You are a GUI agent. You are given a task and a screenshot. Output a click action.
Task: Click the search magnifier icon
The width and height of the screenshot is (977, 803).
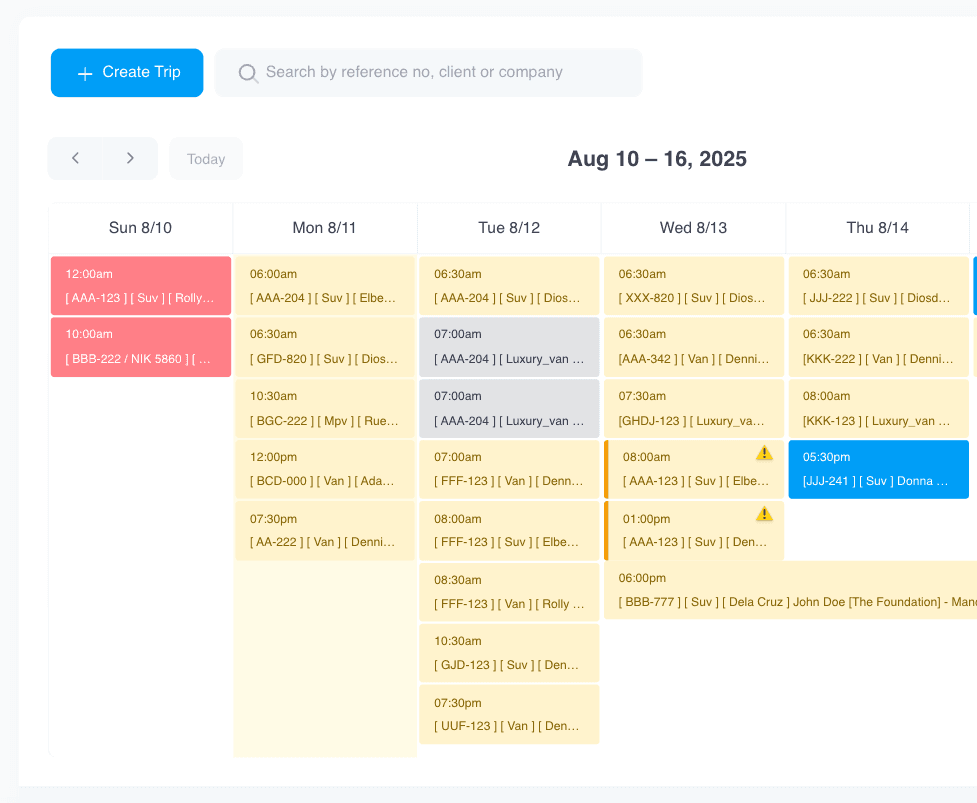pos(246,72)
